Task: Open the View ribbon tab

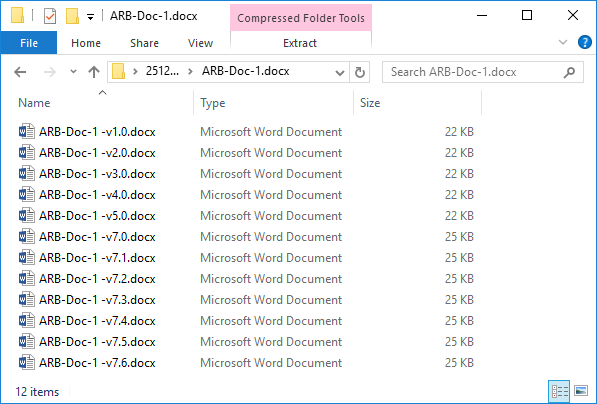Action: pos(200,43)
